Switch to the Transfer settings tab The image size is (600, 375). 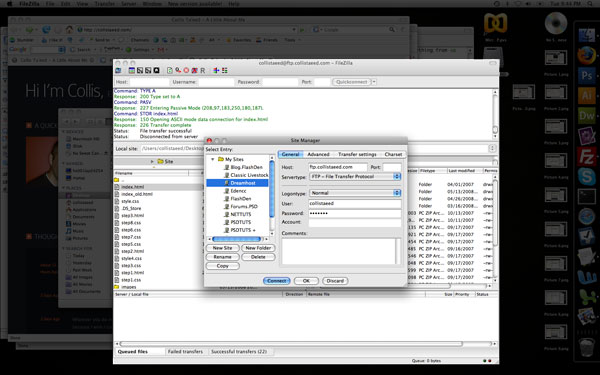pos(357,154)
